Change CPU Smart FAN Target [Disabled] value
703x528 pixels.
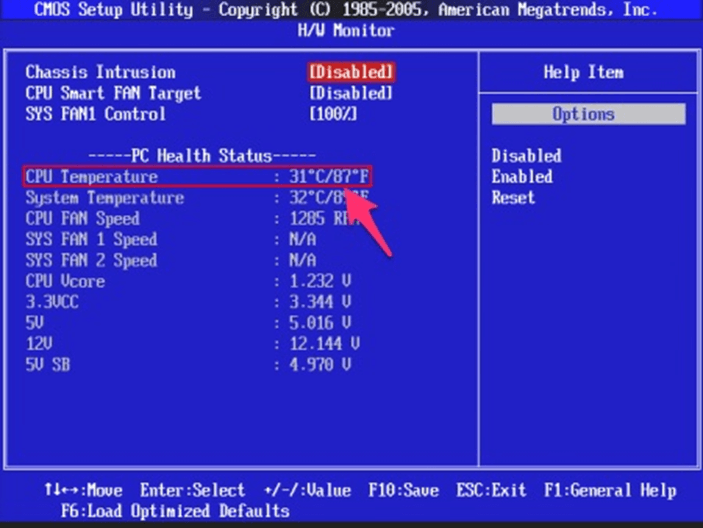[351, 93]
